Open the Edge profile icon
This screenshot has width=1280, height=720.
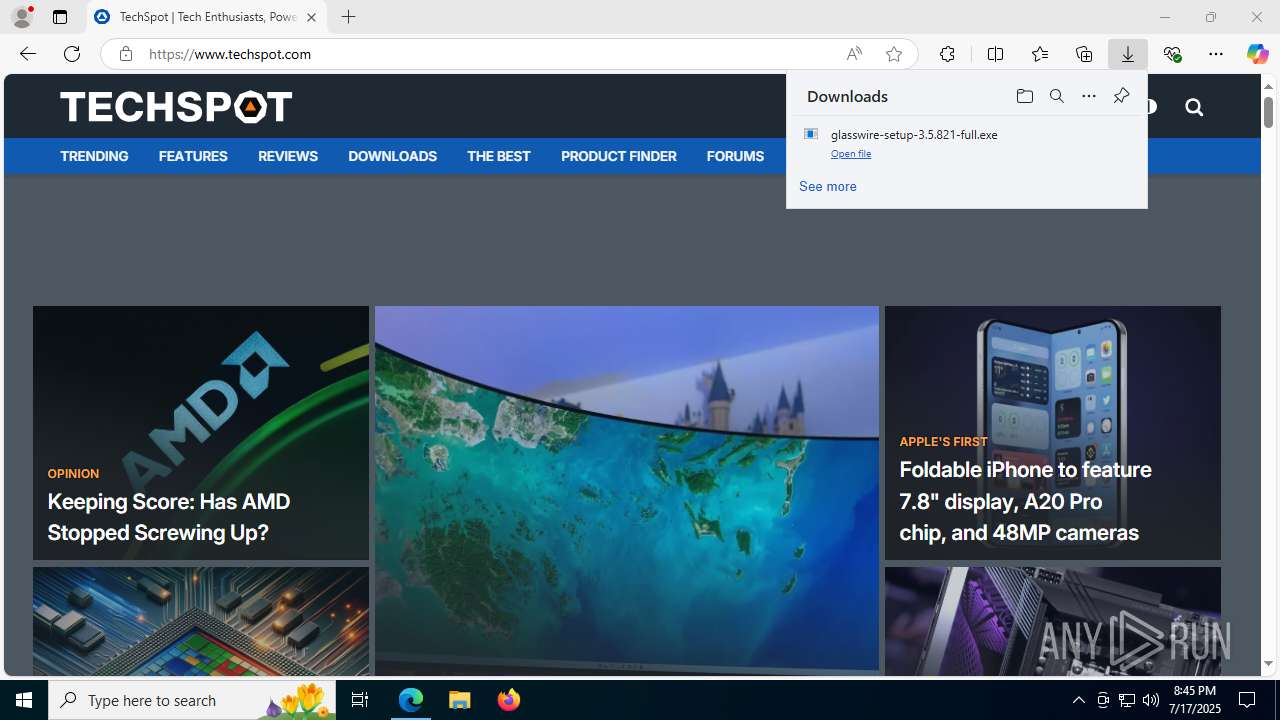click(x=22, y=17)
